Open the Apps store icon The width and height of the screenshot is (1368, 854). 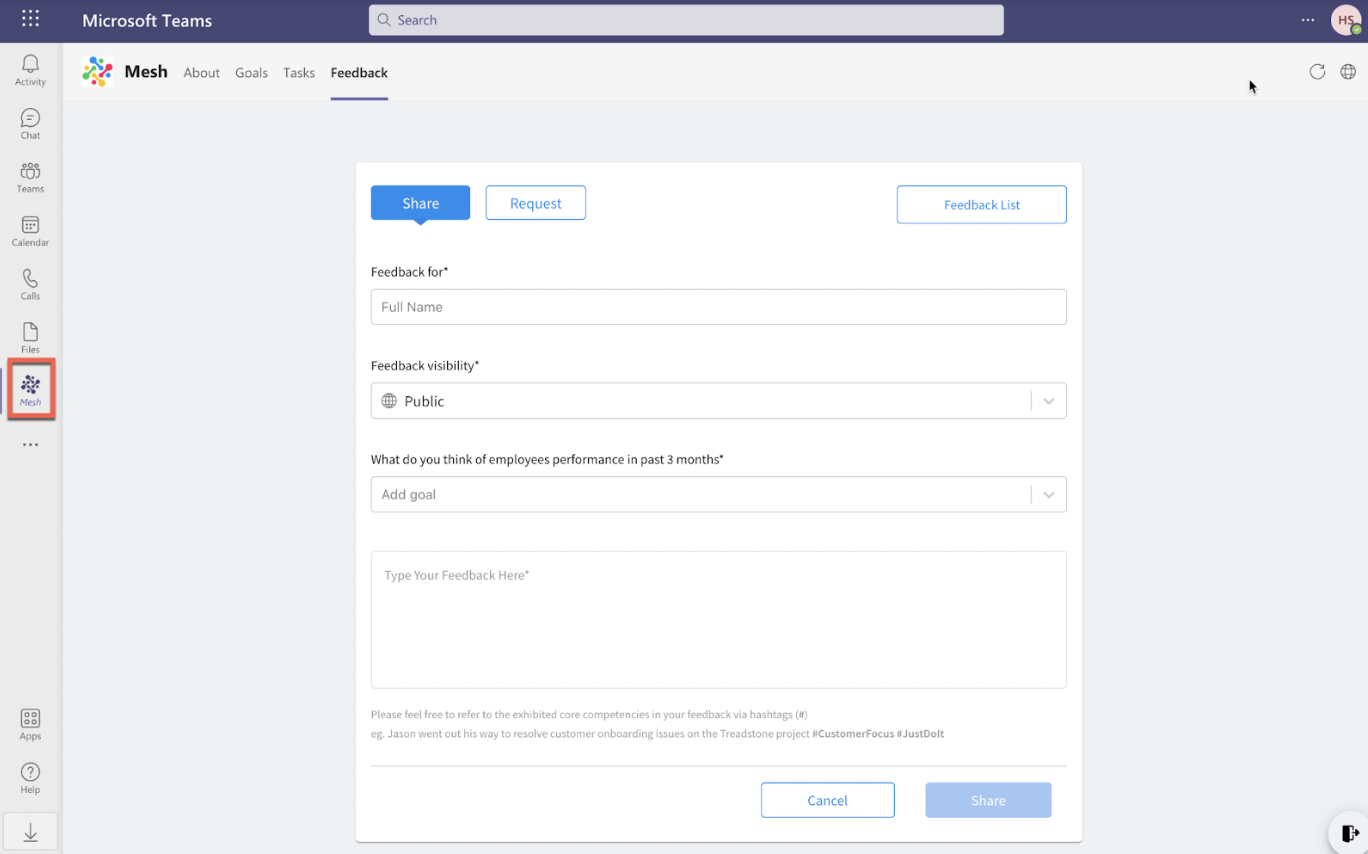tap(30, 724)
